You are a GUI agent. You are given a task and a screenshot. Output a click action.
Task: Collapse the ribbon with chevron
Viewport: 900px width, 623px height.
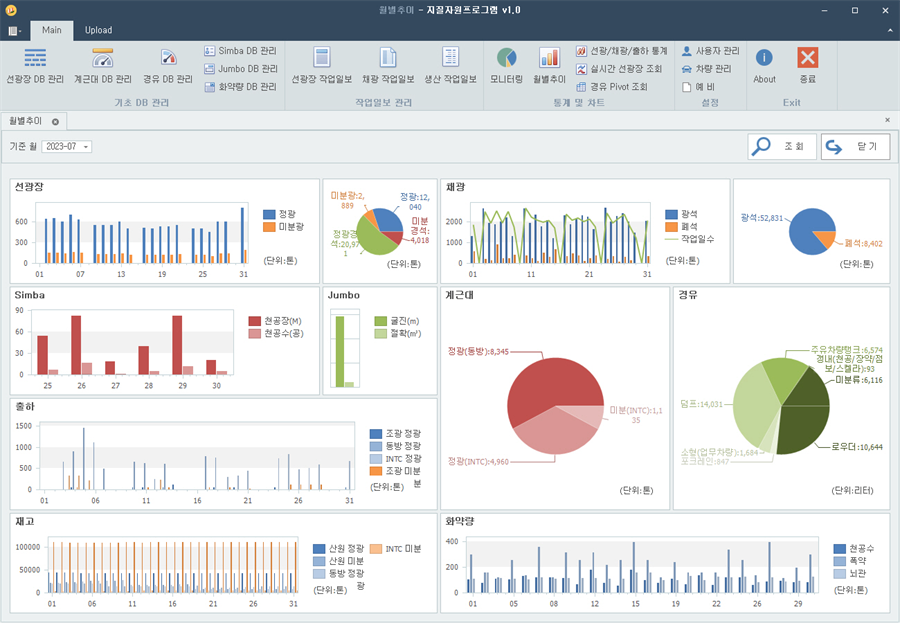(890, 30)
